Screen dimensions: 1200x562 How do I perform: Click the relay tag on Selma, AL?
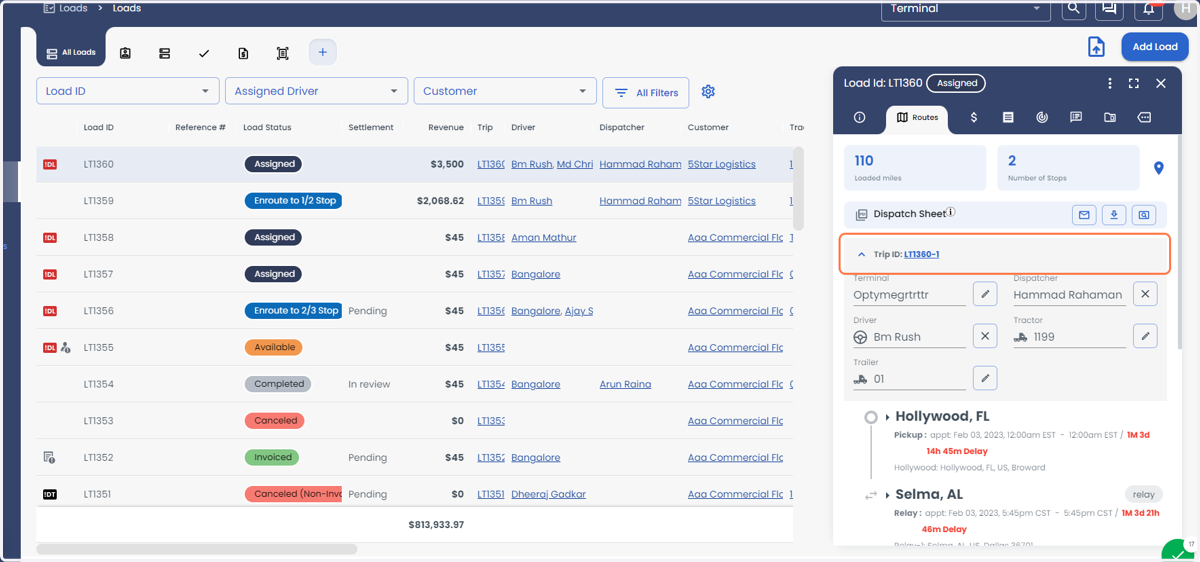click(x=1144, y=494)
